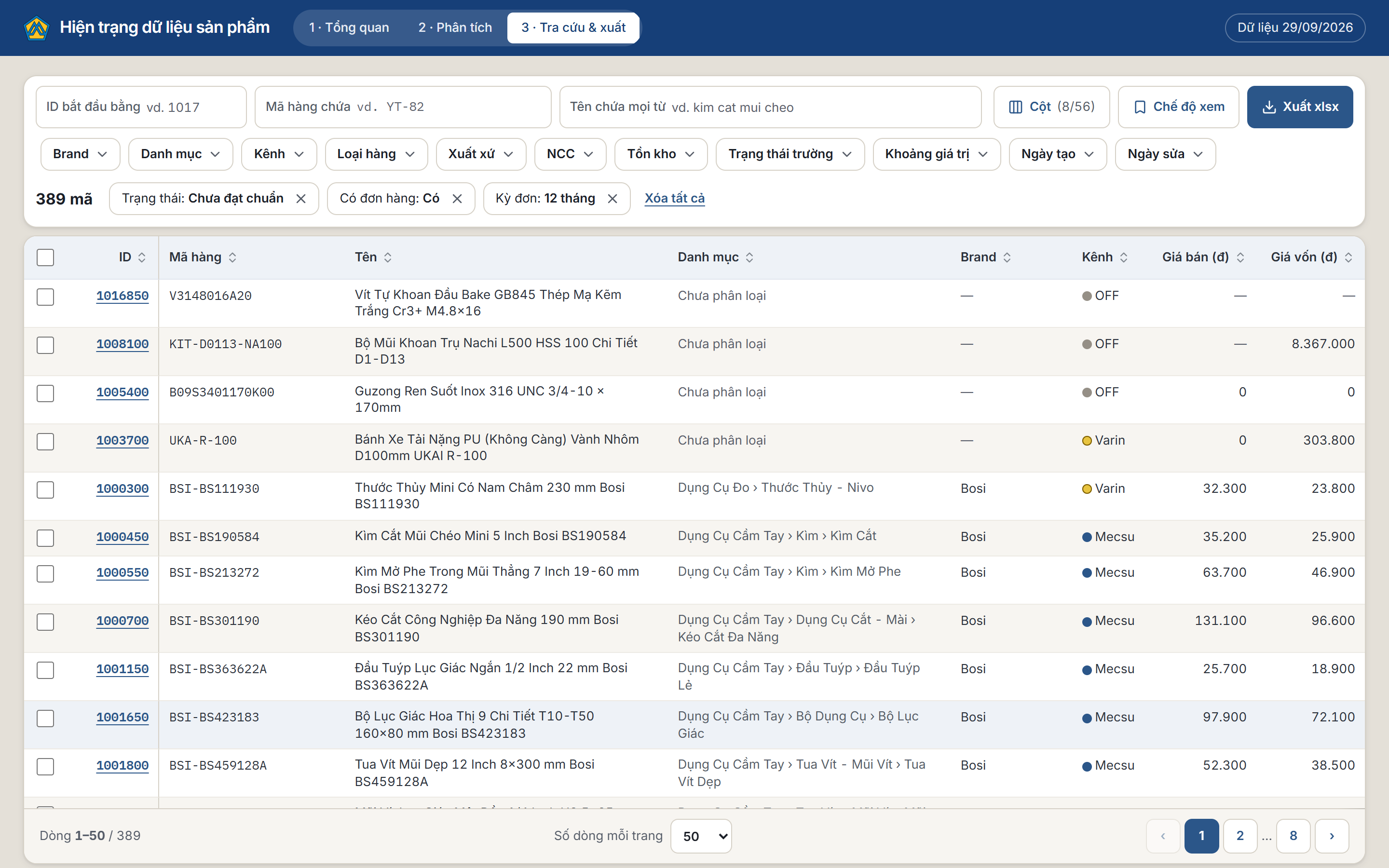
Task: Change rows per page select (50)
Action: [x=701, y=836]
